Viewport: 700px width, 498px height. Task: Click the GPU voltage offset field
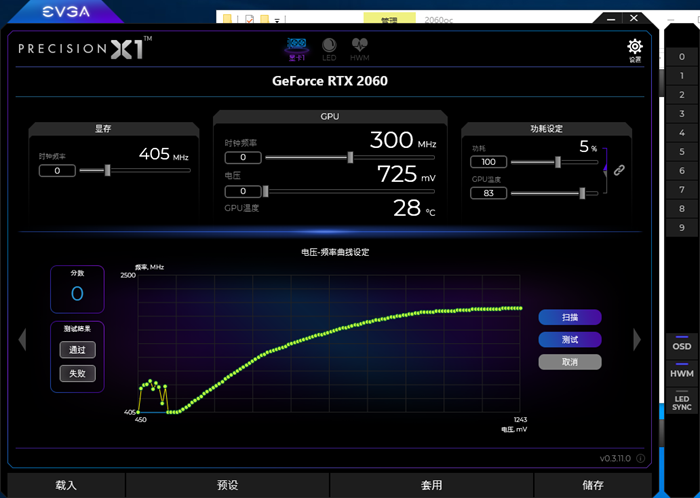pyautogui.click(x=243, y=191)
